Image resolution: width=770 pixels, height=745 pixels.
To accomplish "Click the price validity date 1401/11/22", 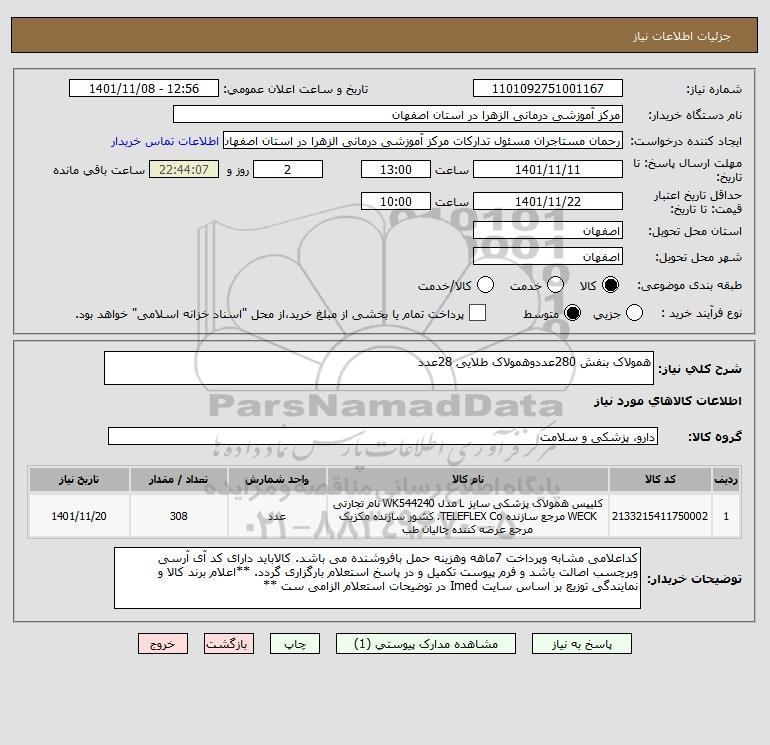I will tap(548, 201).
